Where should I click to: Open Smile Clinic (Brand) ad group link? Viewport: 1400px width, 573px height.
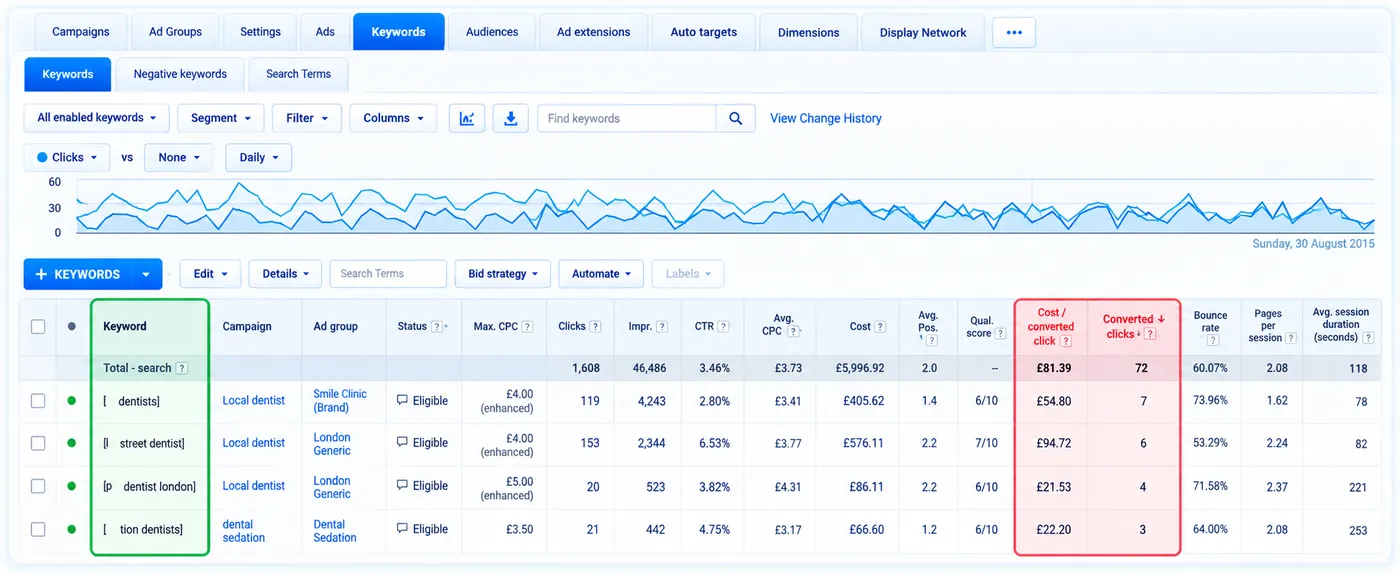340,400
